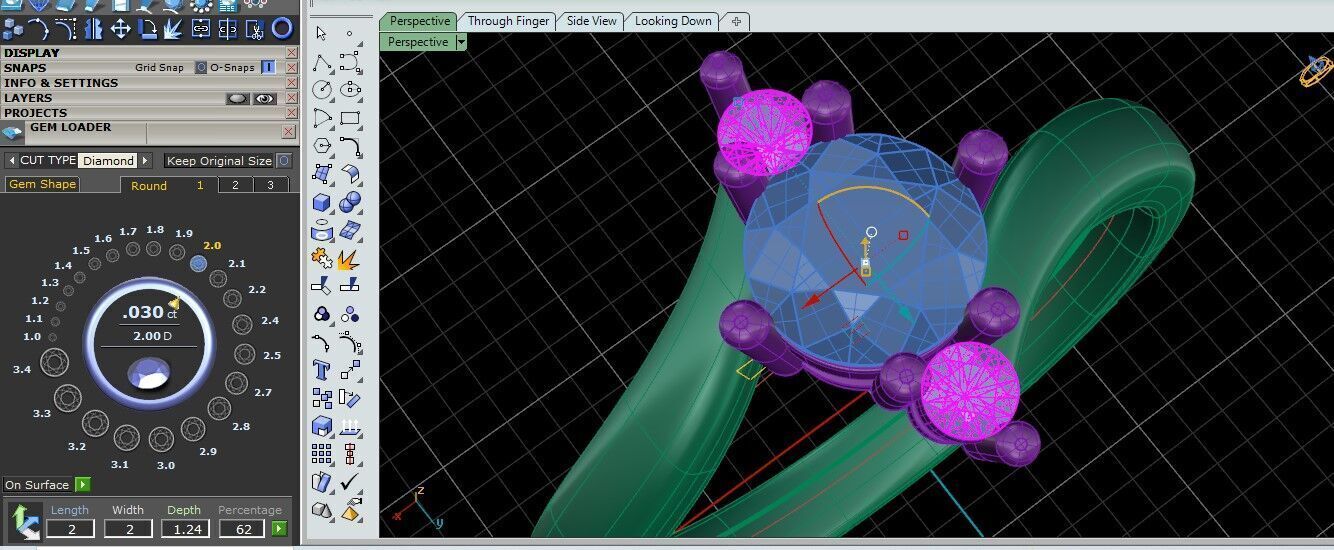
Task: Toggle the layers eye visibility button
Action: click(265, 98)
